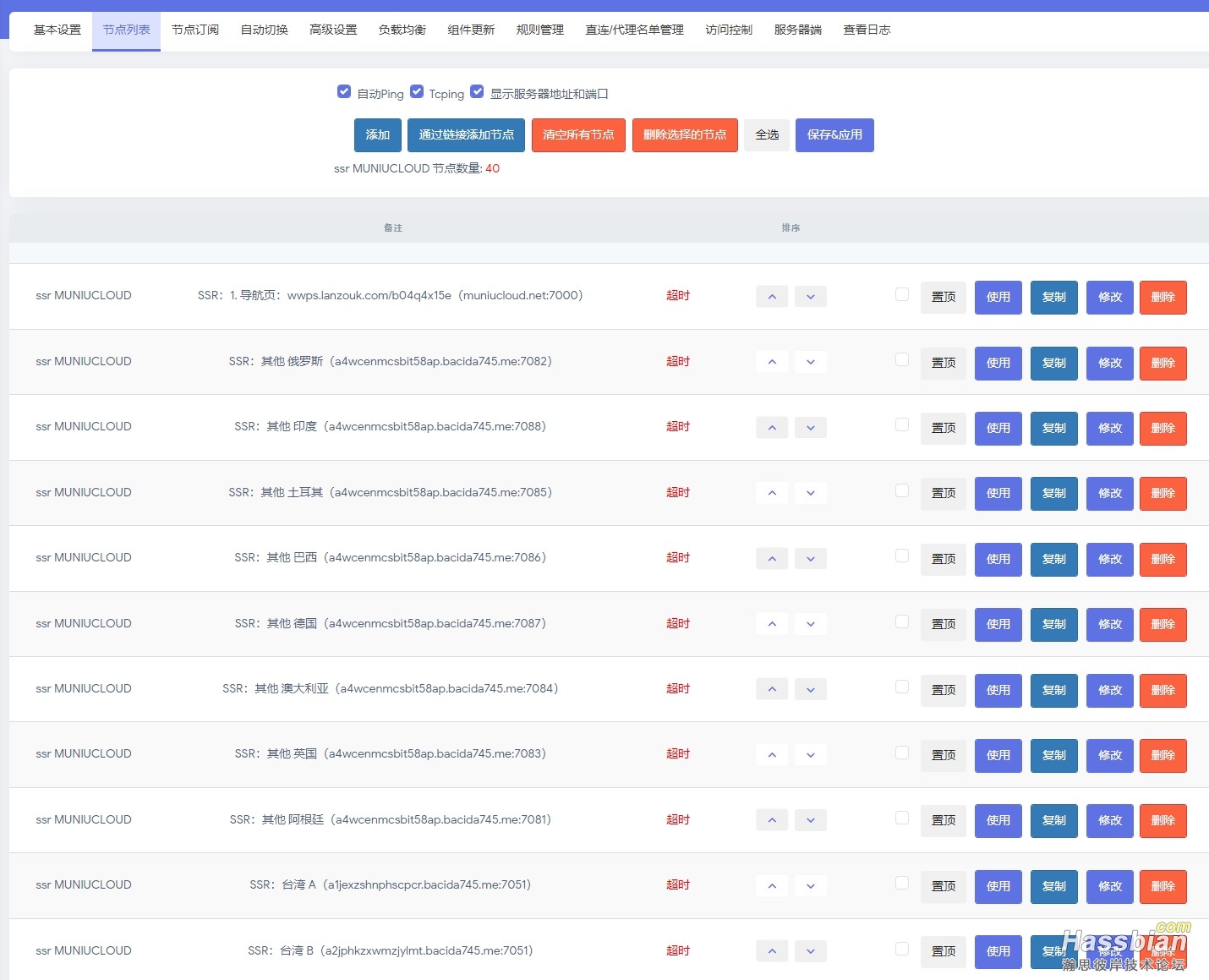
Task: Toggle the 自动Ping checkbox
Action: pyautogui.click(x=344, y=91)
